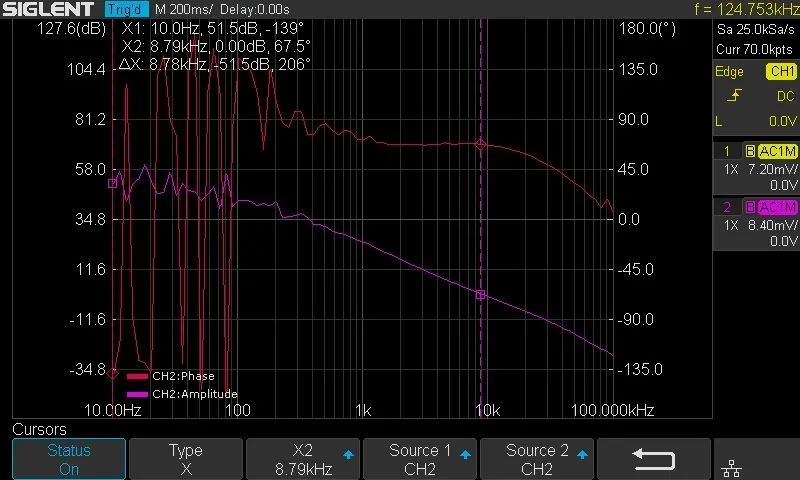Viewport: 800px width, 480px height.
Task: Click the Delay:0.00s readout
Action: click(255, 9)
